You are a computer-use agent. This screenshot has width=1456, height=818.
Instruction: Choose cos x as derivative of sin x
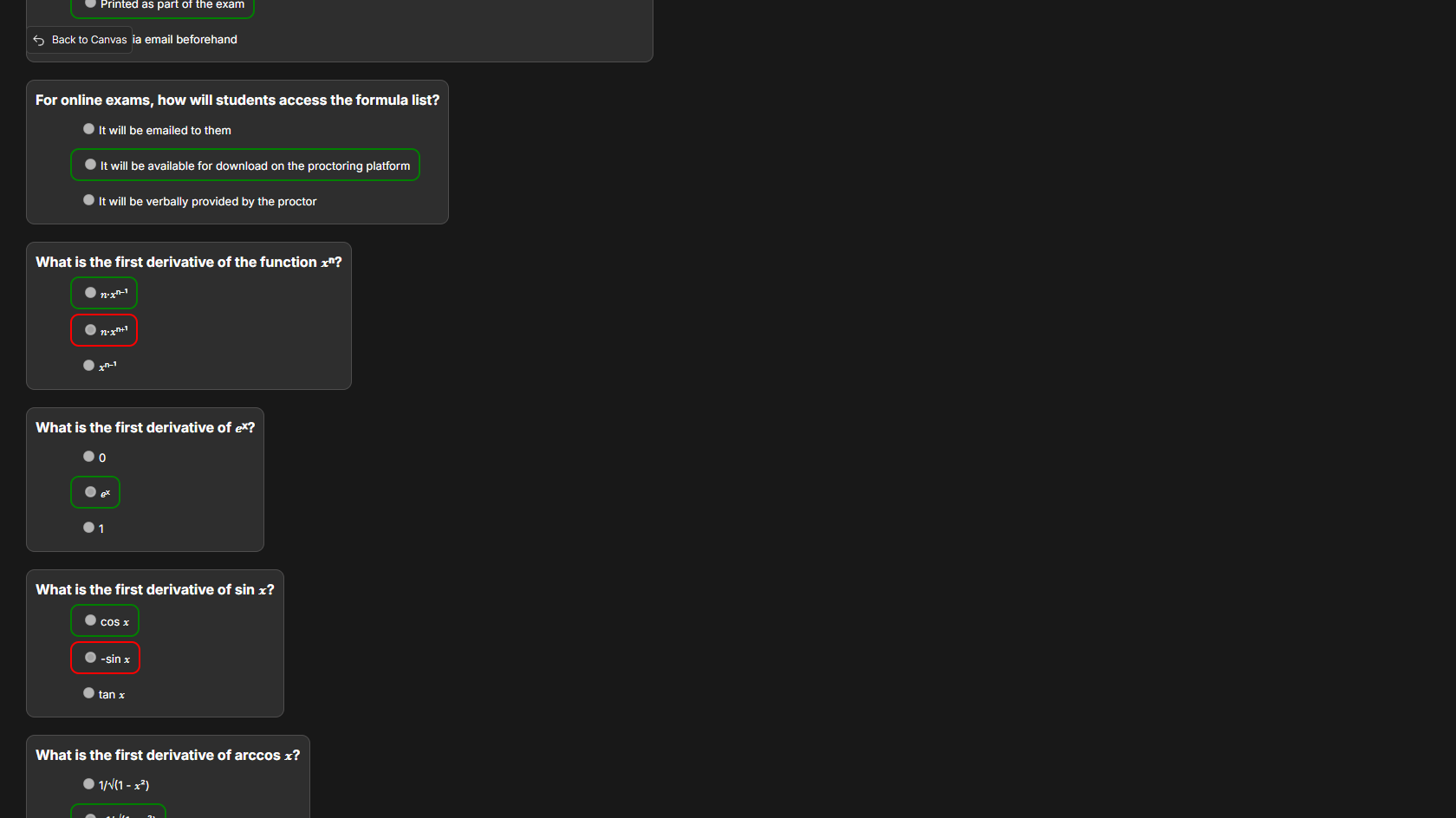coord(91,620)
